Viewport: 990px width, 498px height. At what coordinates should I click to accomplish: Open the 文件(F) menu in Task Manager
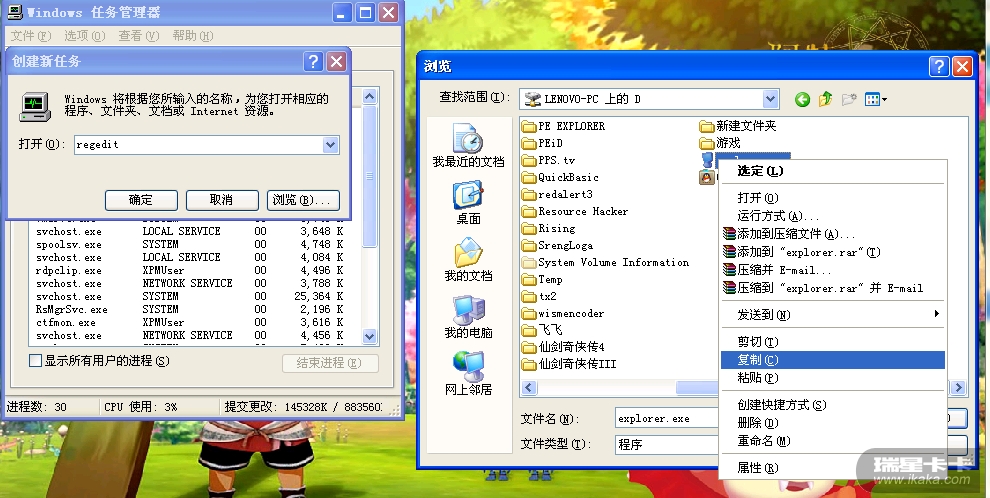tap(31, 36)
